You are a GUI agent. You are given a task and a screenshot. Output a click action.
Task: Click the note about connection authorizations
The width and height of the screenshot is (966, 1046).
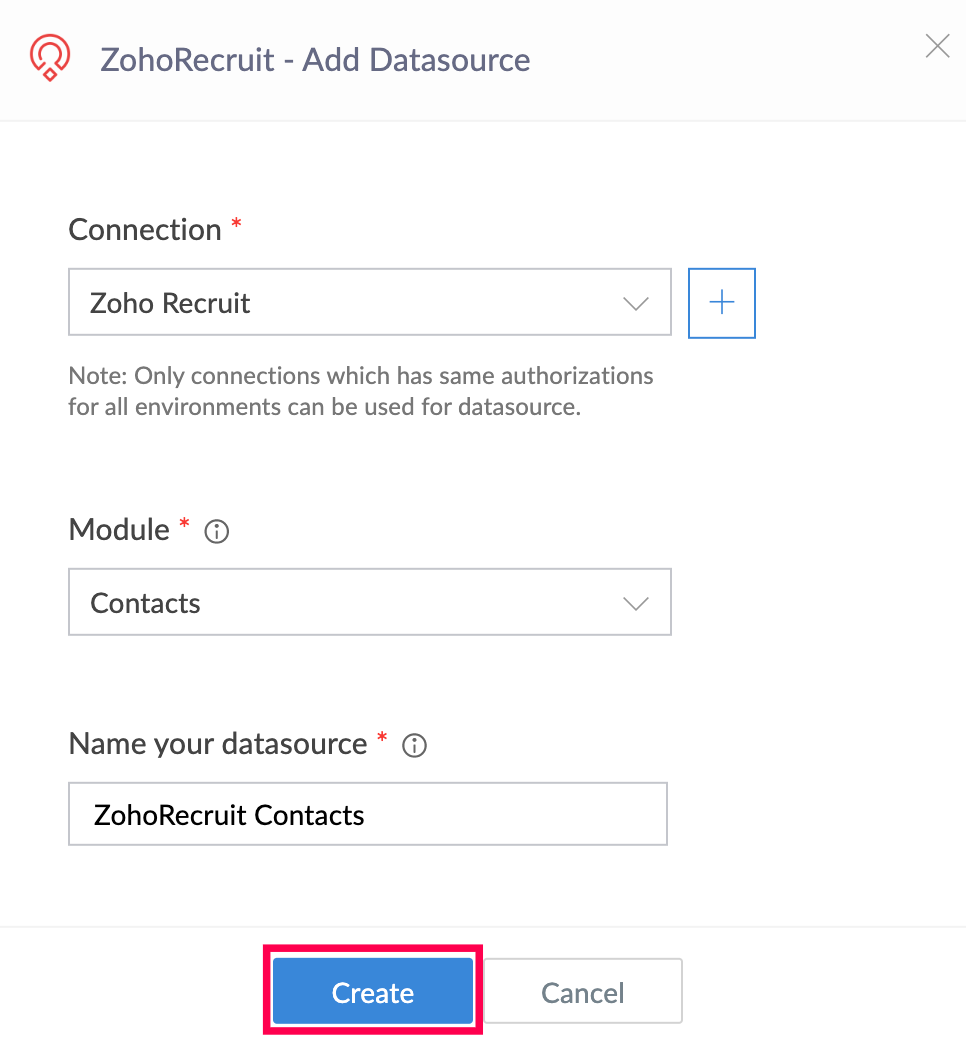click(x=360, y=391)
